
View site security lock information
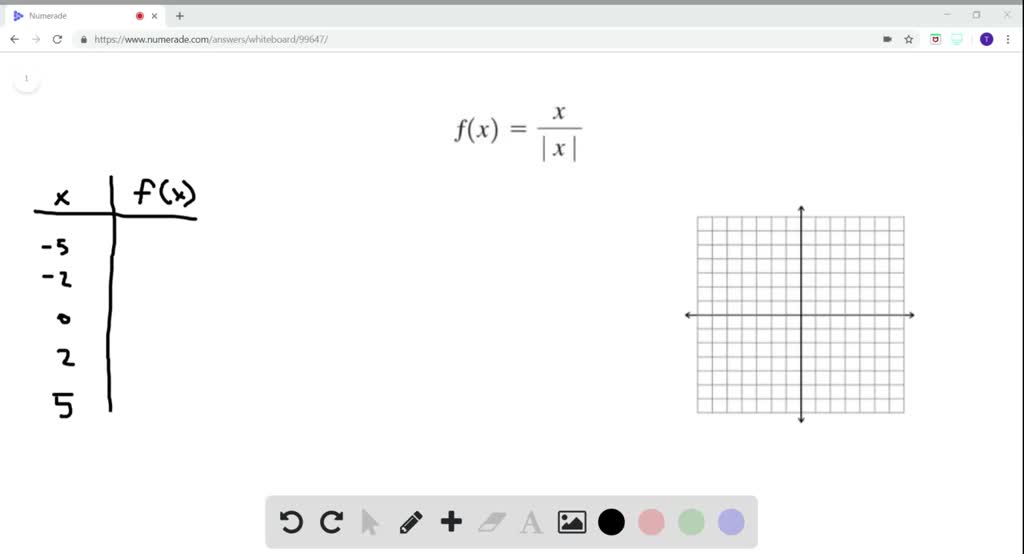pyautogui.click(x=84, y=39)
